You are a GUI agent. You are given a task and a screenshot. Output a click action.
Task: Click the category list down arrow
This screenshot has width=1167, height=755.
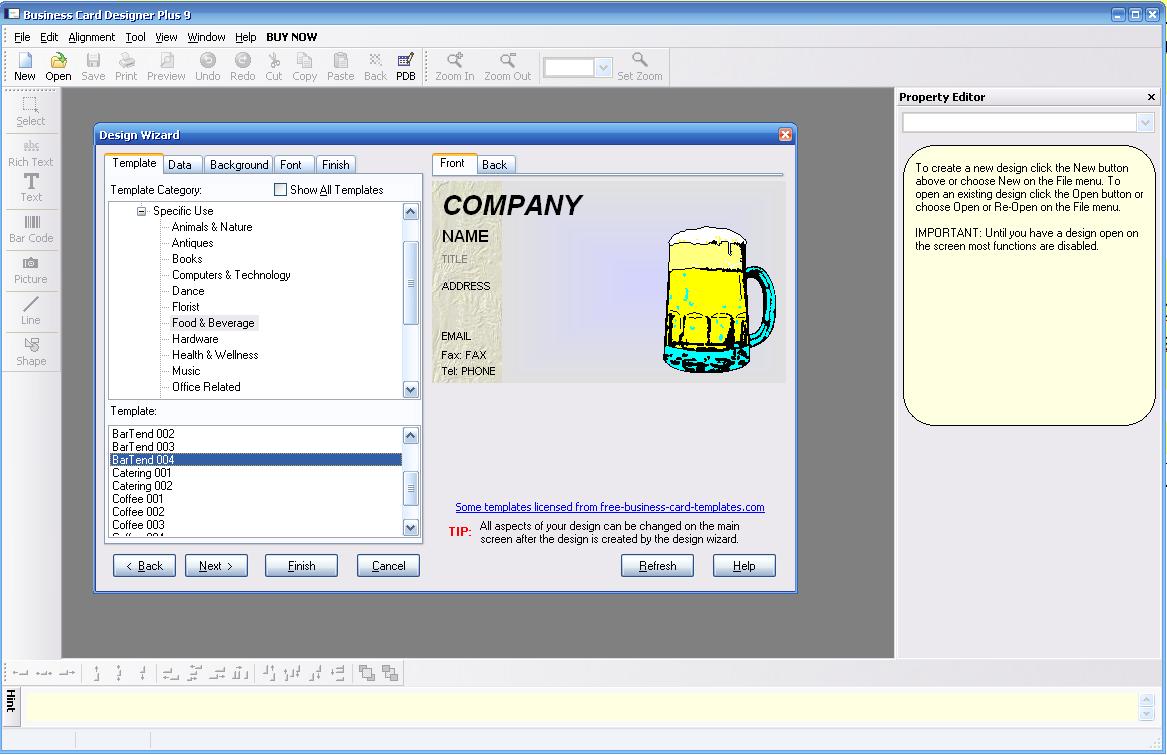[411, 389]
